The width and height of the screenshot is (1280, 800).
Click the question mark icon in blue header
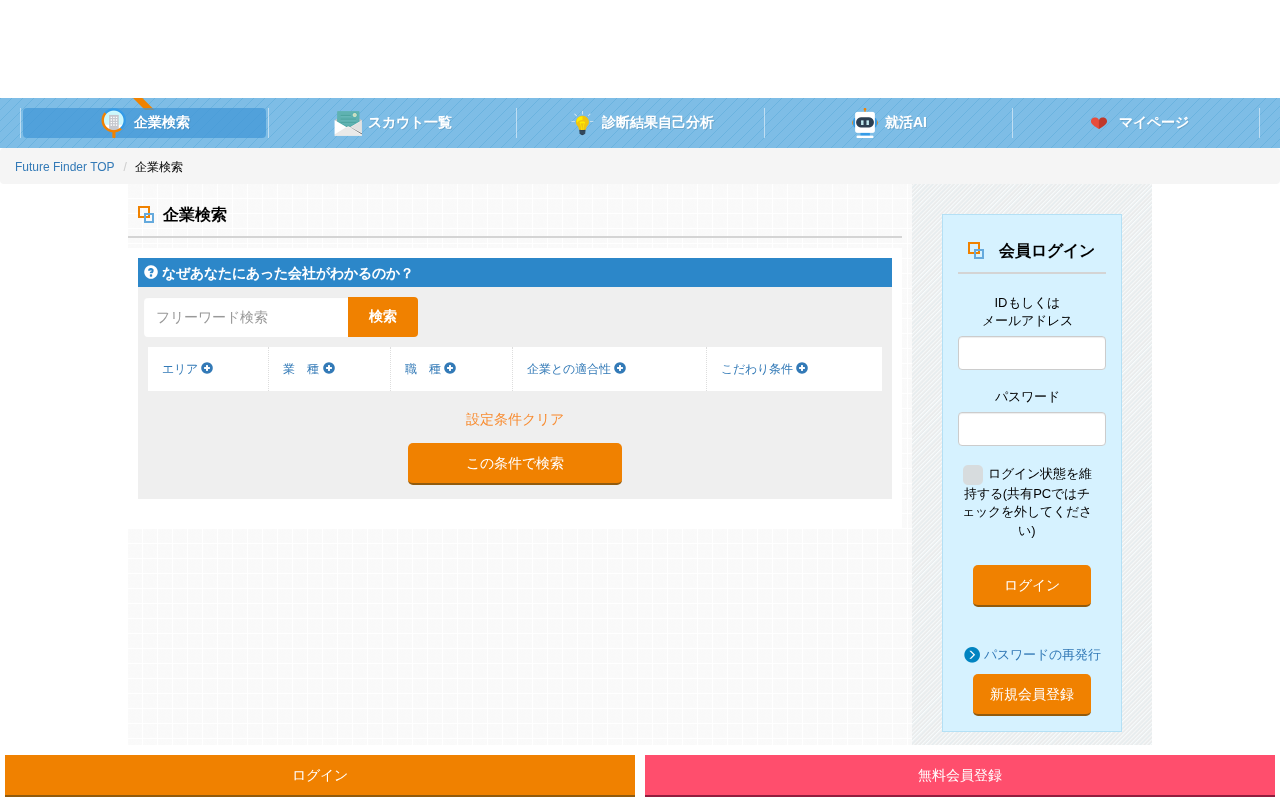pos(151,272)
